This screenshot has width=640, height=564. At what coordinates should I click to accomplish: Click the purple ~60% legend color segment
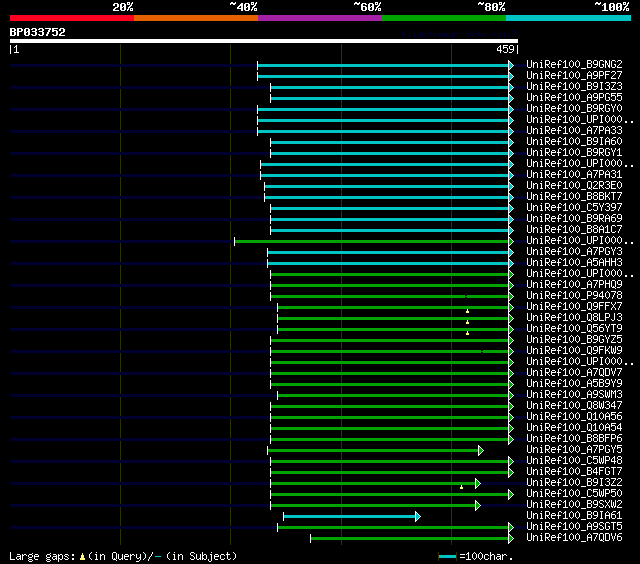320,18
